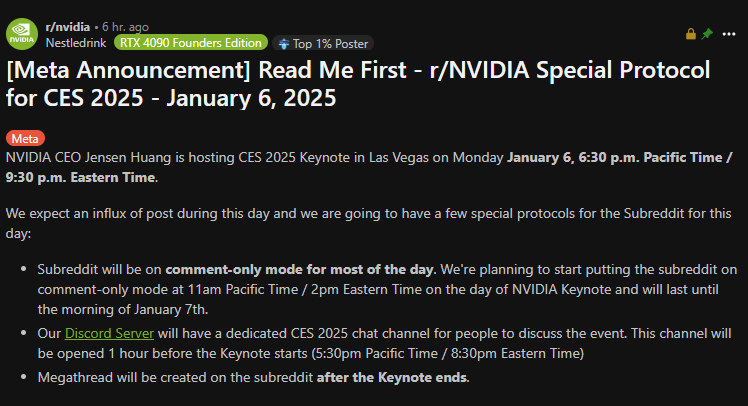Click the green pinned post icon

[707, 34]
